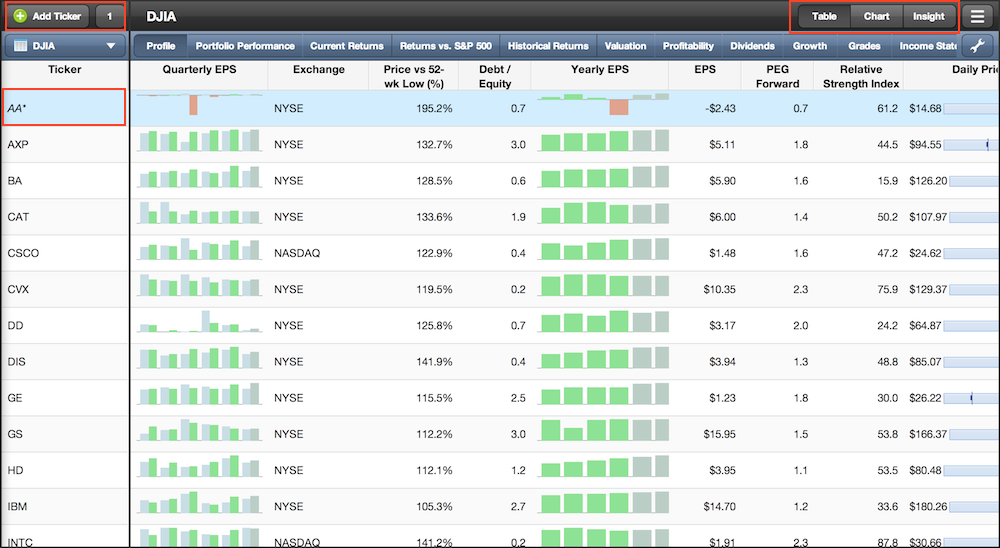The height and width of the screenshot is (548, 1000).
Task: Open the hamburger menu icon
Action: pyautogui.click(x=978, y=16)
